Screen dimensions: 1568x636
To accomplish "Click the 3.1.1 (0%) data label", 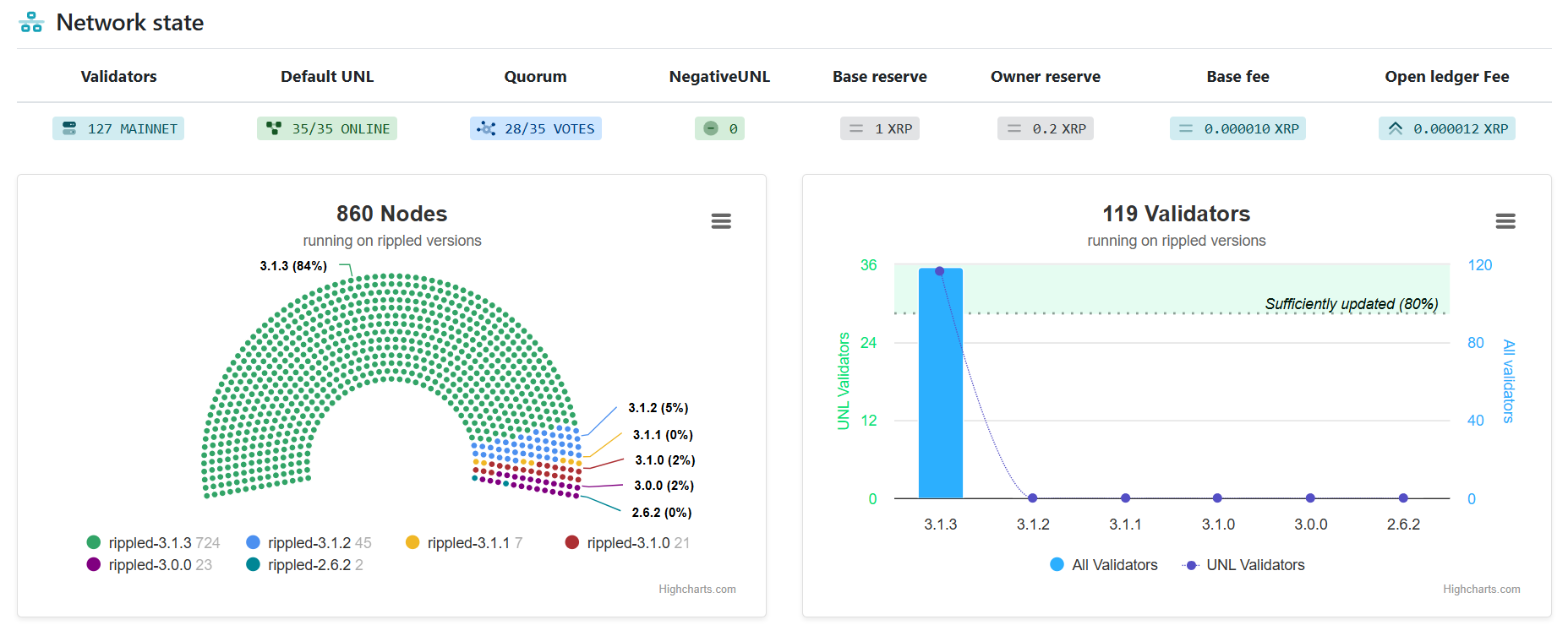I will click(x=663, y=435).
